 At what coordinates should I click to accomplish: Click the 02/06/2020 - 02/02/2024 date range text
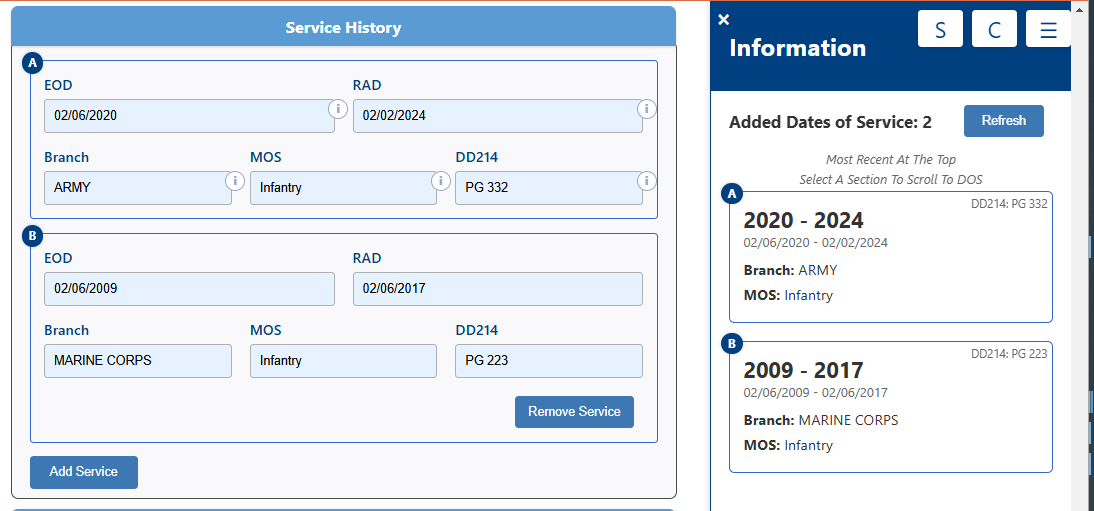[x=816, y=243]
